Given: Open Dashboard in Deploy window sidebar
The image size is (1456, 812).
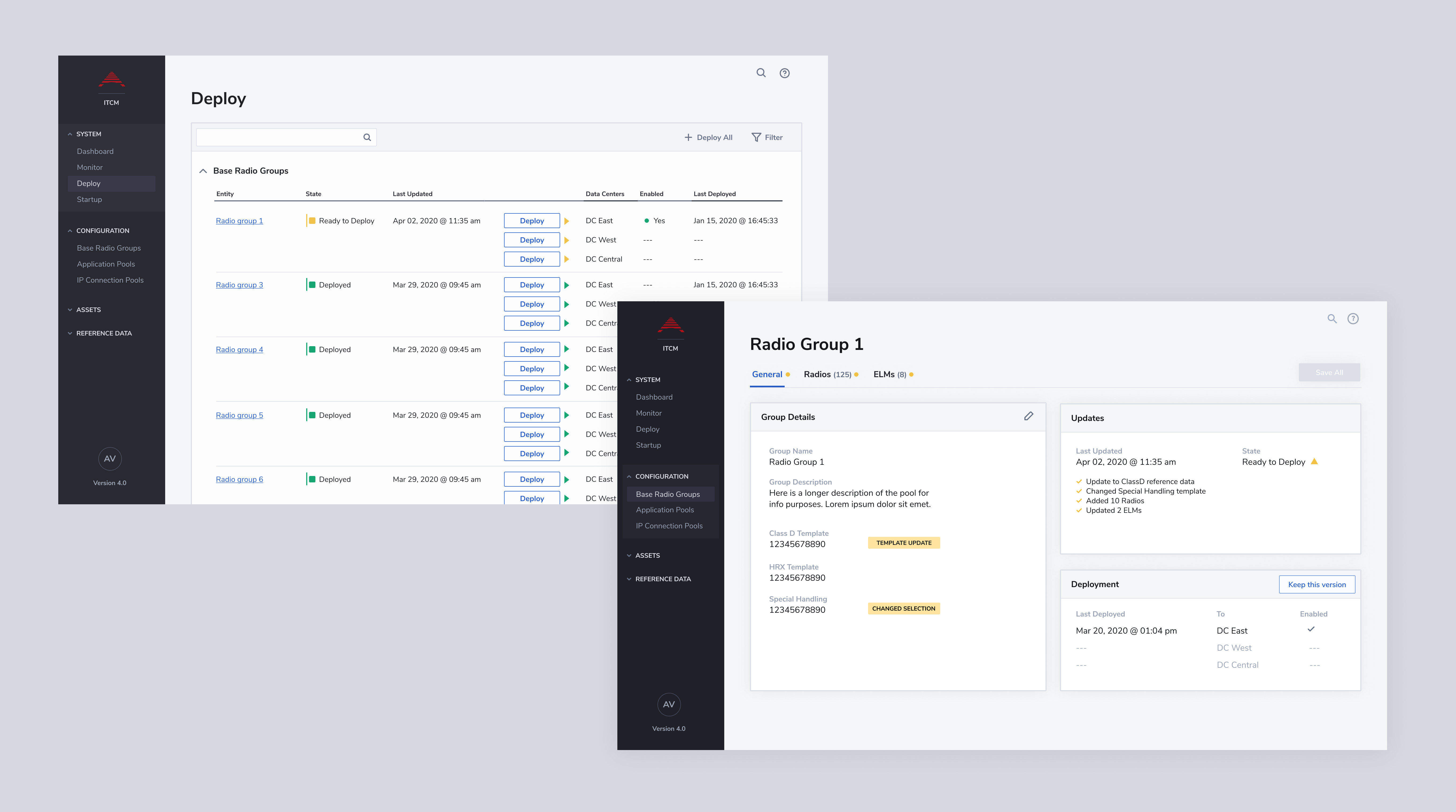Looking at the screenshot, I should click(95, 151).
